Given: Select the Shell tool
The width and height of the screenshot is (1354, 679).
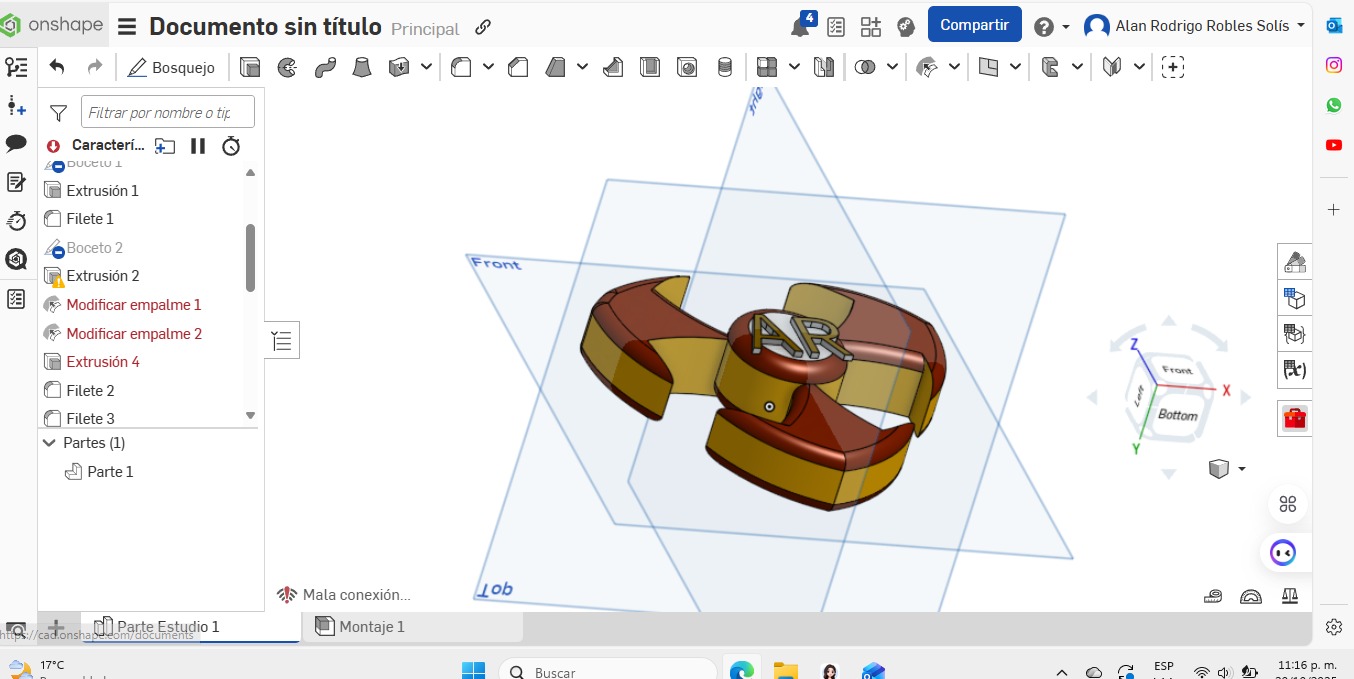Looking at the screenshot, I should tap(650, 67).
